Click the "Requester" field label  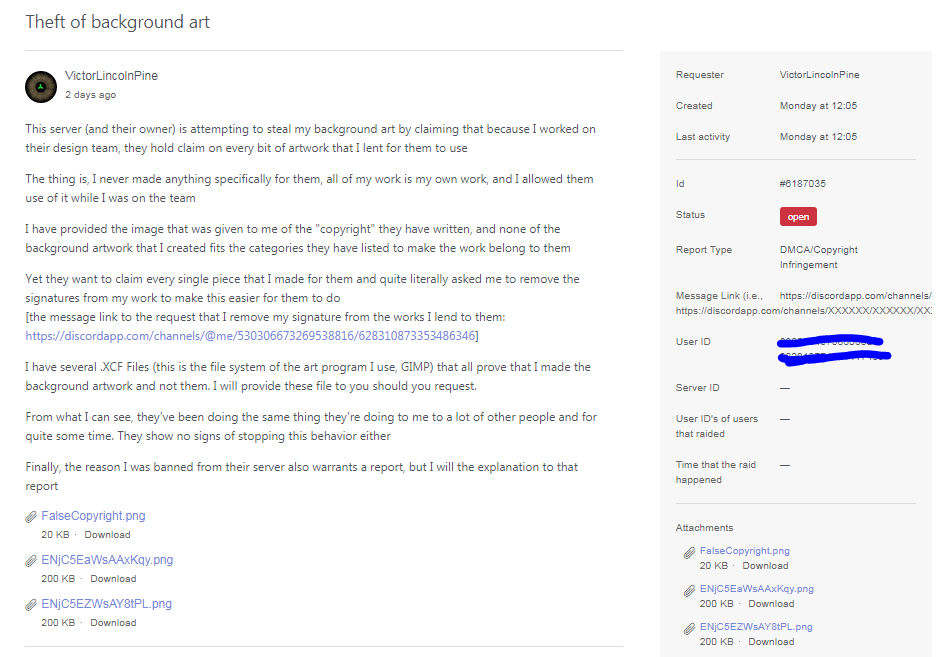coord(700,75)
